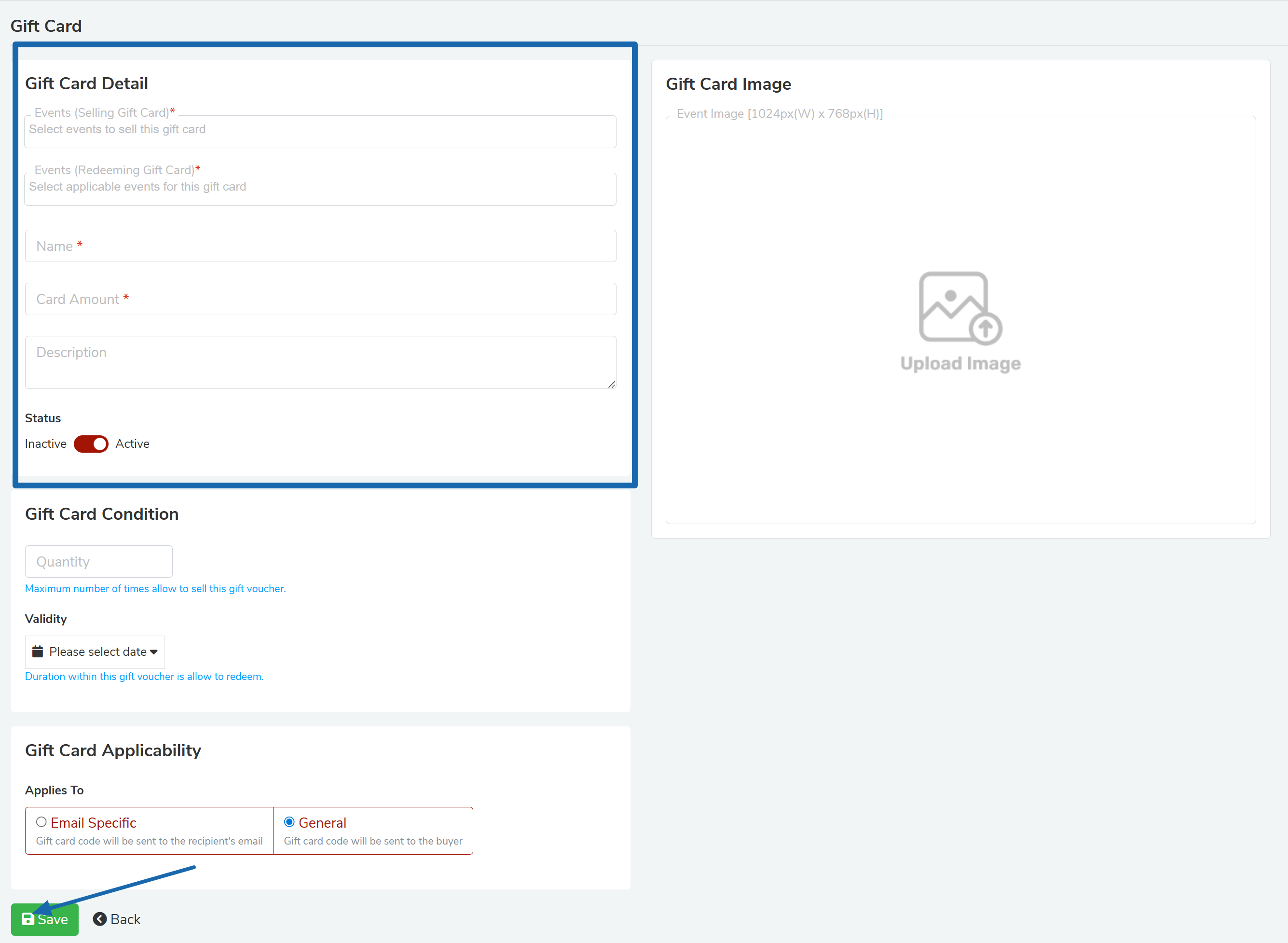Click the Description resize handle
Viewport: 1288px width, 943px height.
[x=612, y=385]
